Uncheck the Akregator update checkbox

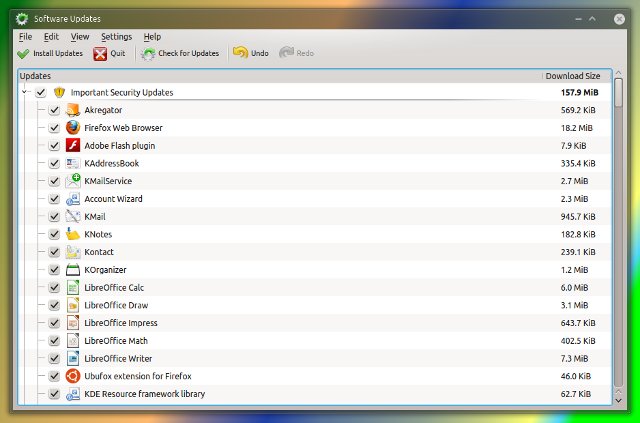(x=54, y=110)
